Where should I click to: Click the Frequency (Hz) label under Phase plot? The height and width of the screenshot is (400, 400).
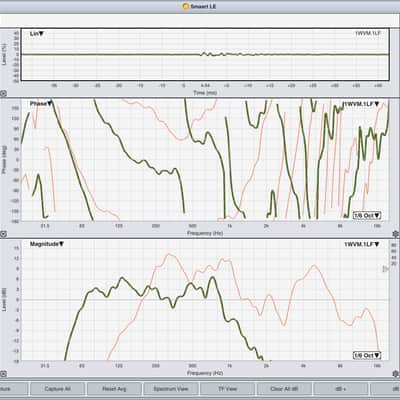pyautogui.click(x=205, y=233)
